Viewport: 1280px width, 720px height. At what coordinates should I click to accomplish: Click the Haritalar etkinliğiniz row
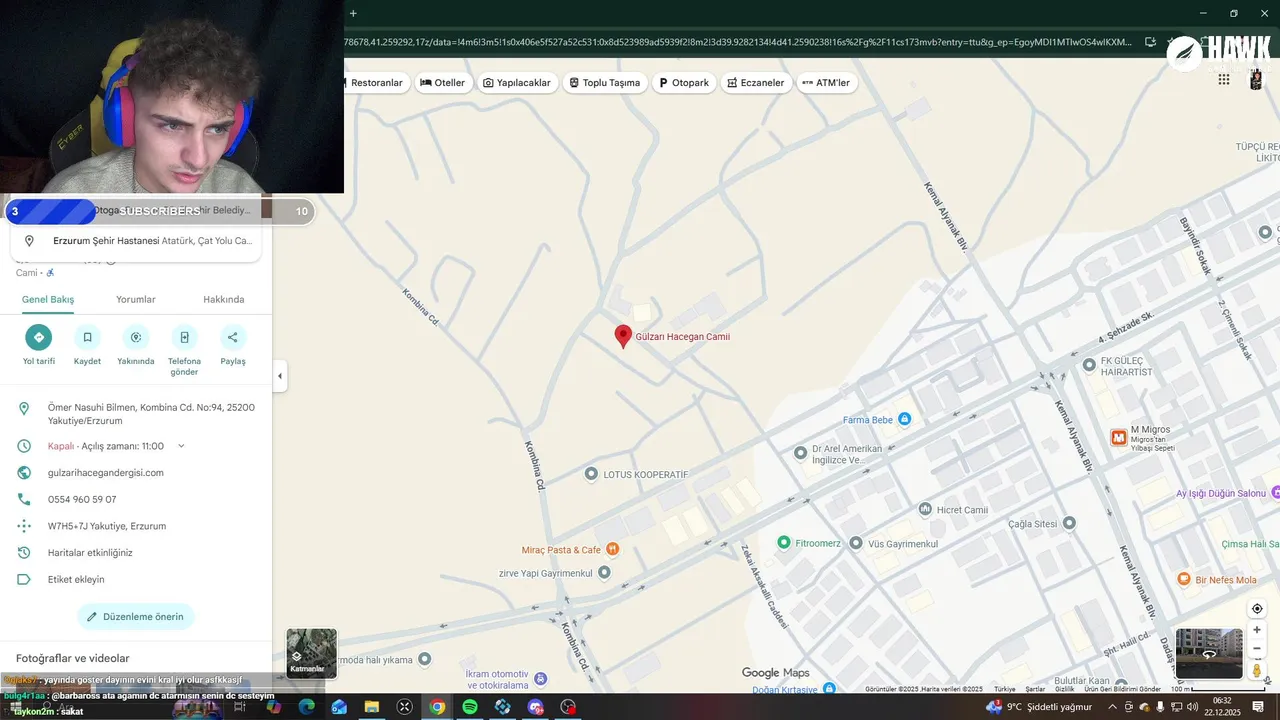(x=136, y=552)
